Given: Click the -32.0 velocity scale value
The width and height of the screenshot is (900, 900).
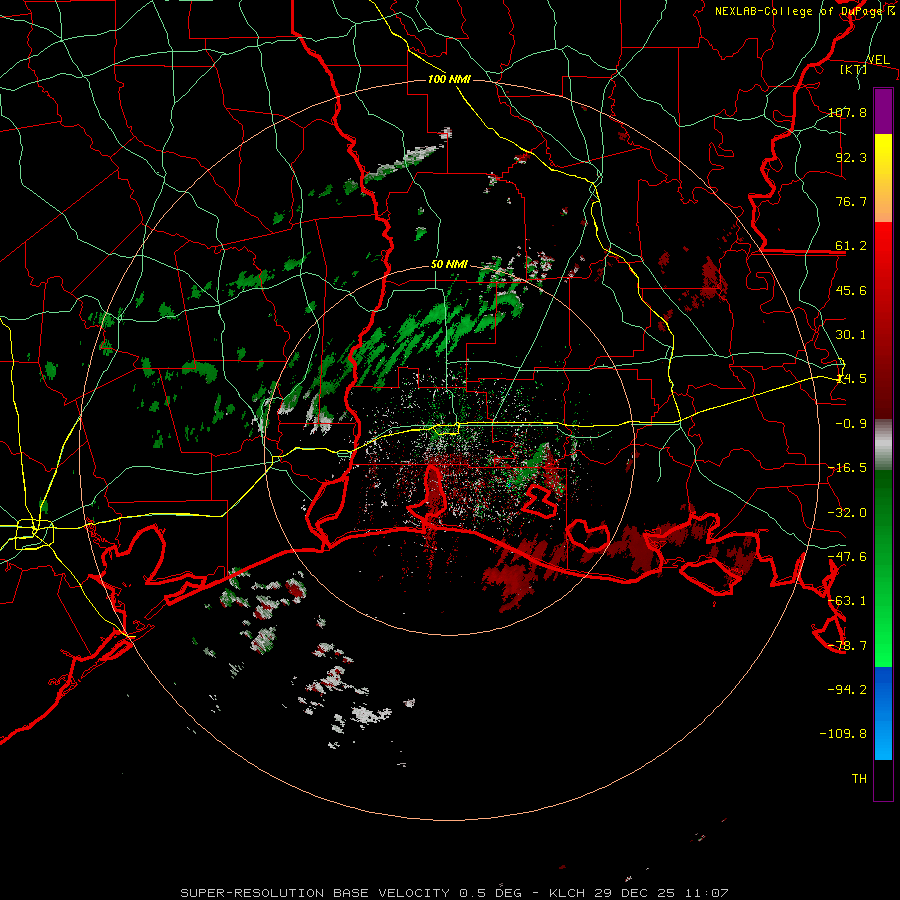Looking at the screenshot, I should (847, 513).
